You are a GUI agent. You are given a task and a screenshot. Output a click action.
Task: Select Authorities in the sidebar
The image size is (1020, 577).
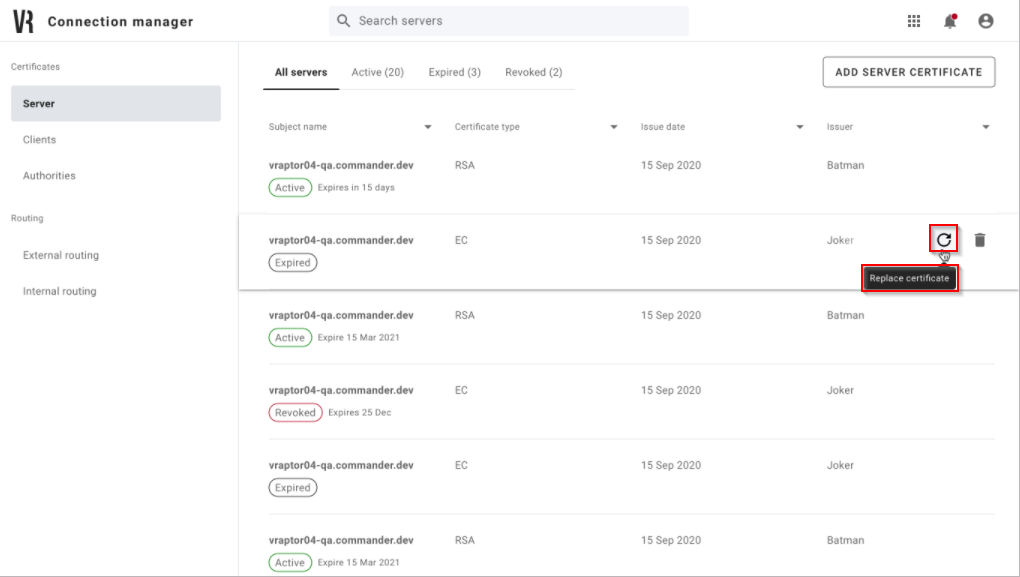point(47,175)
